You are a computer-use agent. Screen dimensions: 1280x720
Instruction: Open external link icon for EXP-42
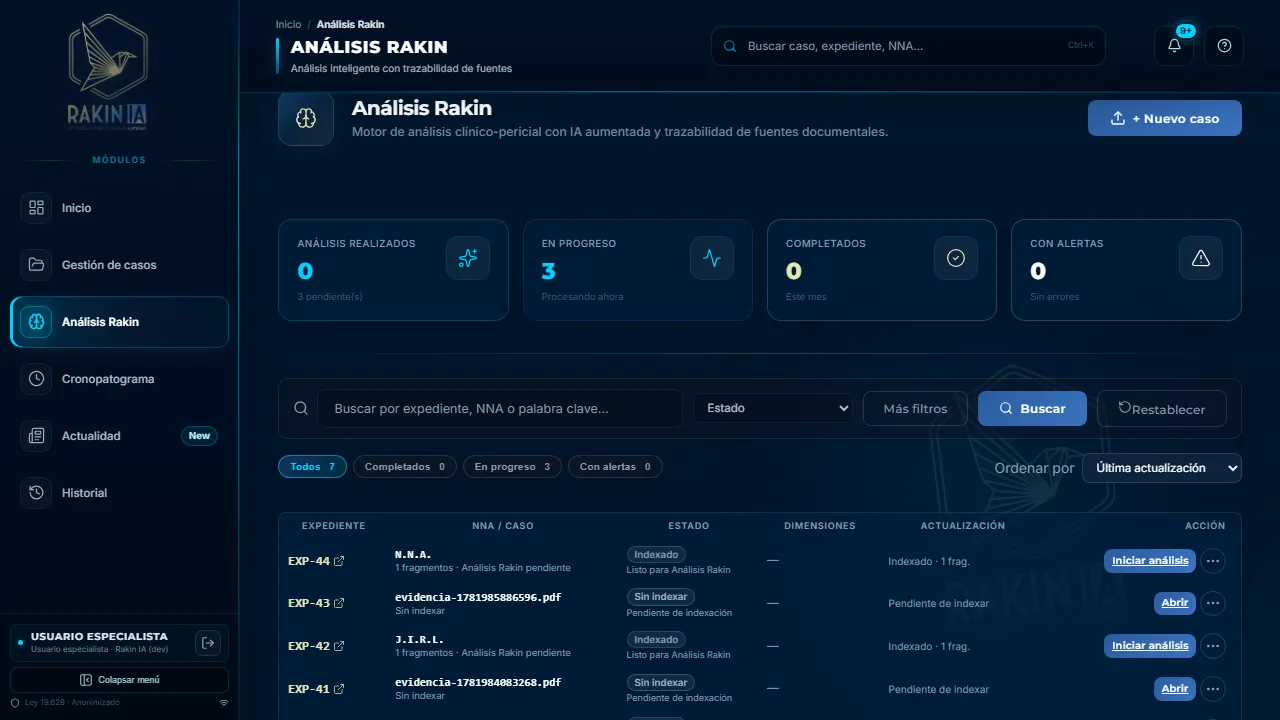point(339,646)
